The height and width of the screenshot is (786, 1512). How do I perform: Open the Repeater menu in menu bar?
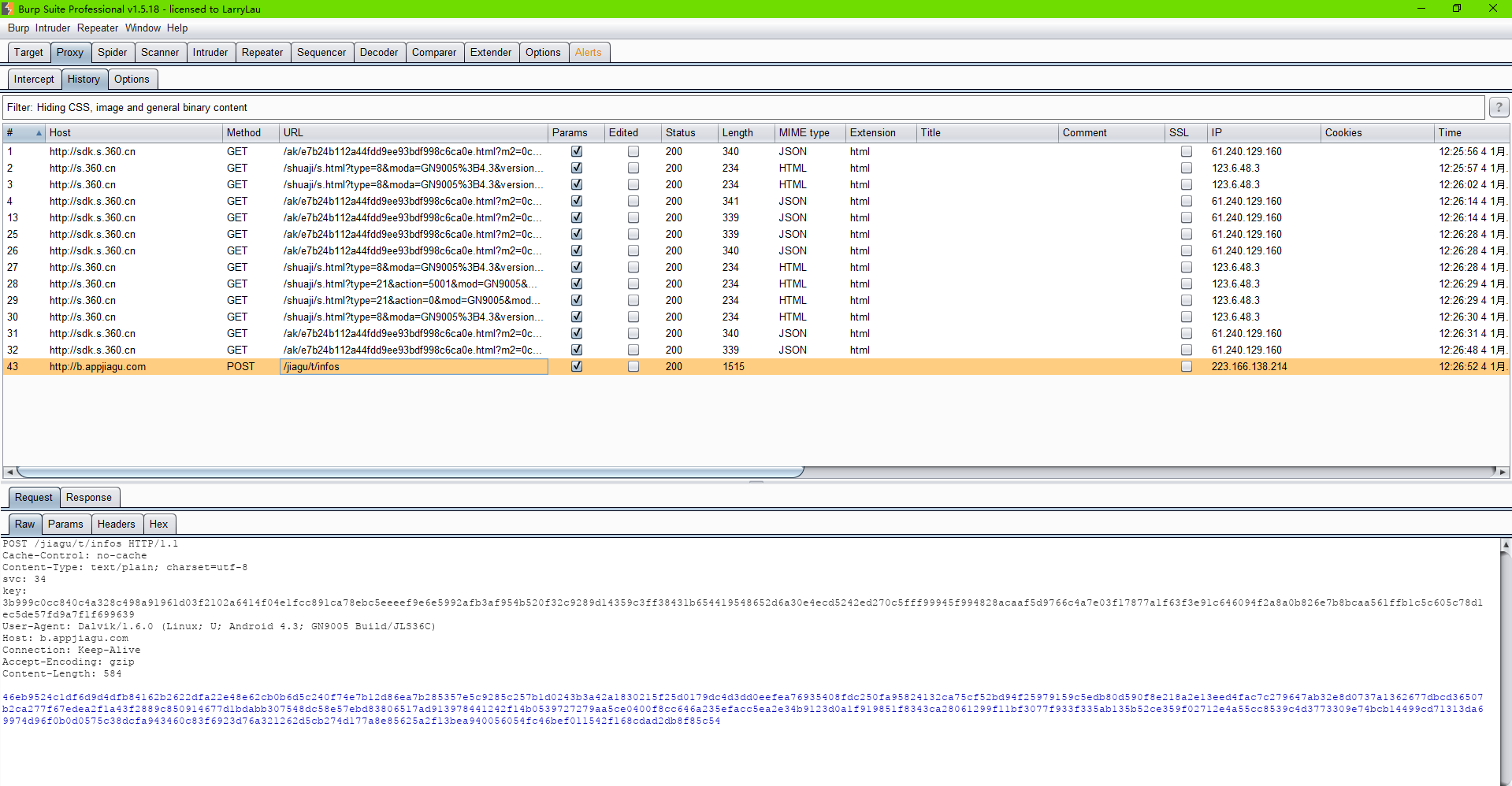pyautogui.click(x=98, y=28)
